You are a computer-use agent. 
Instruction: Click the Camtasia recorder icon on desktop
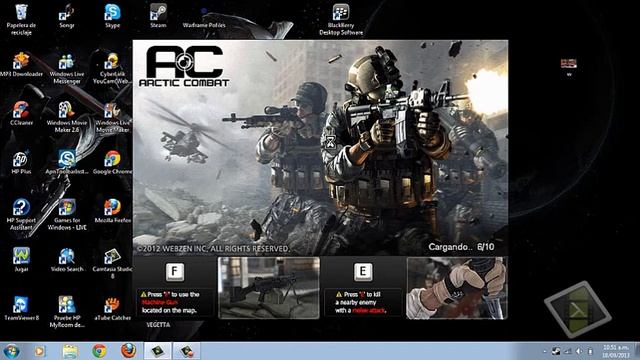[578, 309]
